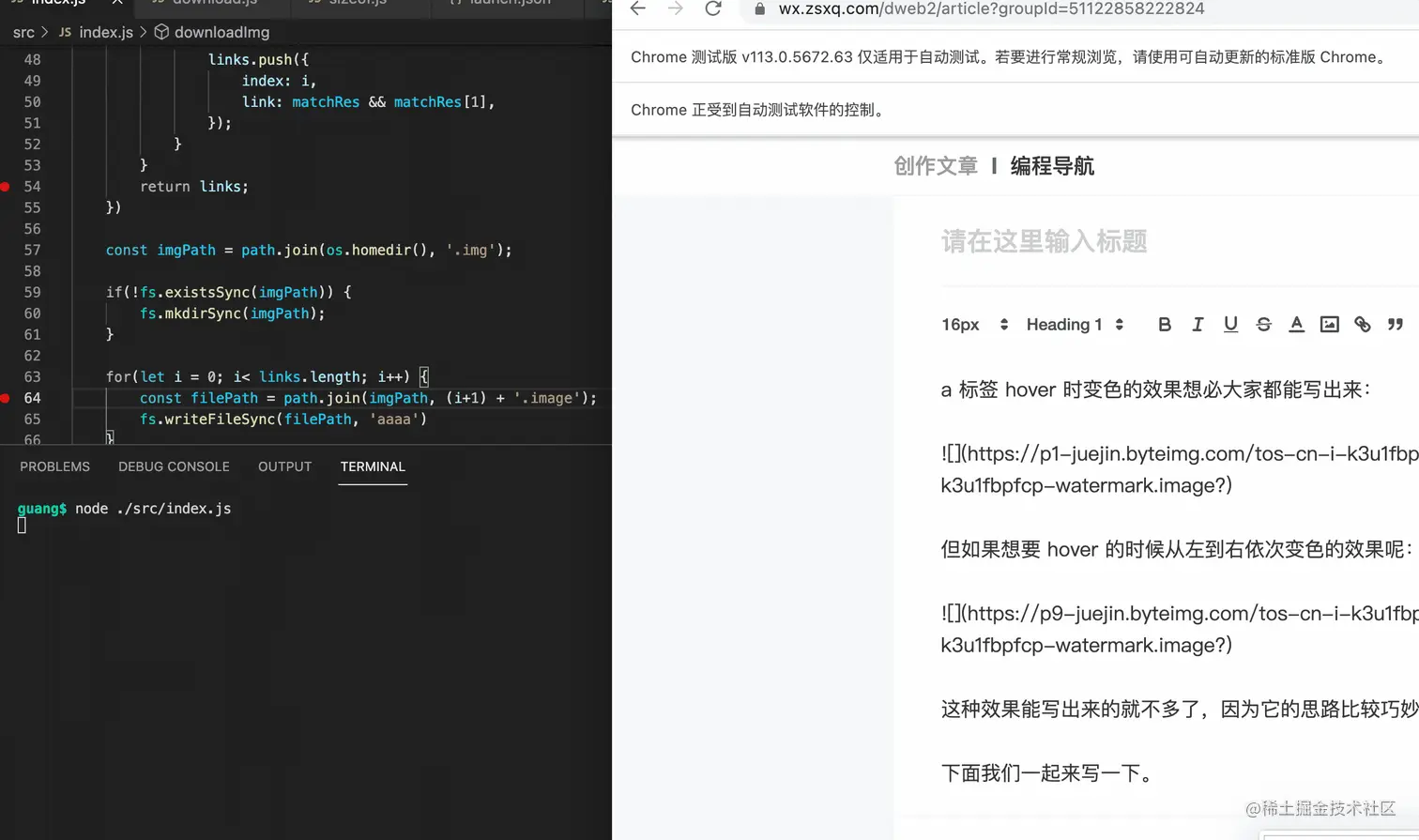The image size is (1419, 840).
Task: Place cursor on 'return links;' line
Action: [x=194, y=187]
